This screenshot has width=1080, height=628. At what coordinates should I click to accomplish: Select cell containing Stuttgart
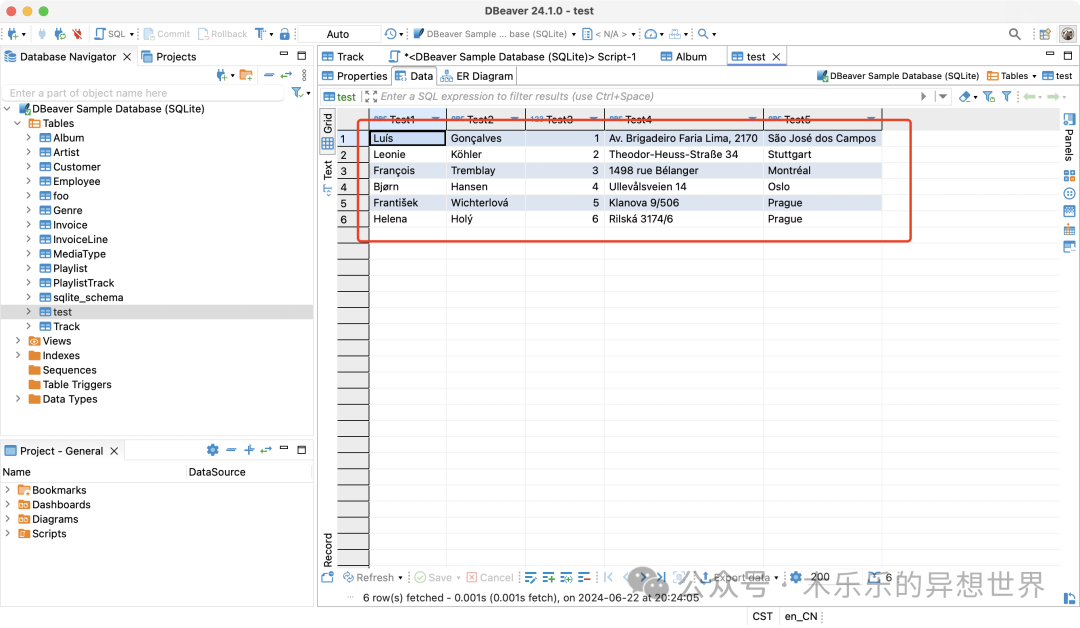[822, 154]
